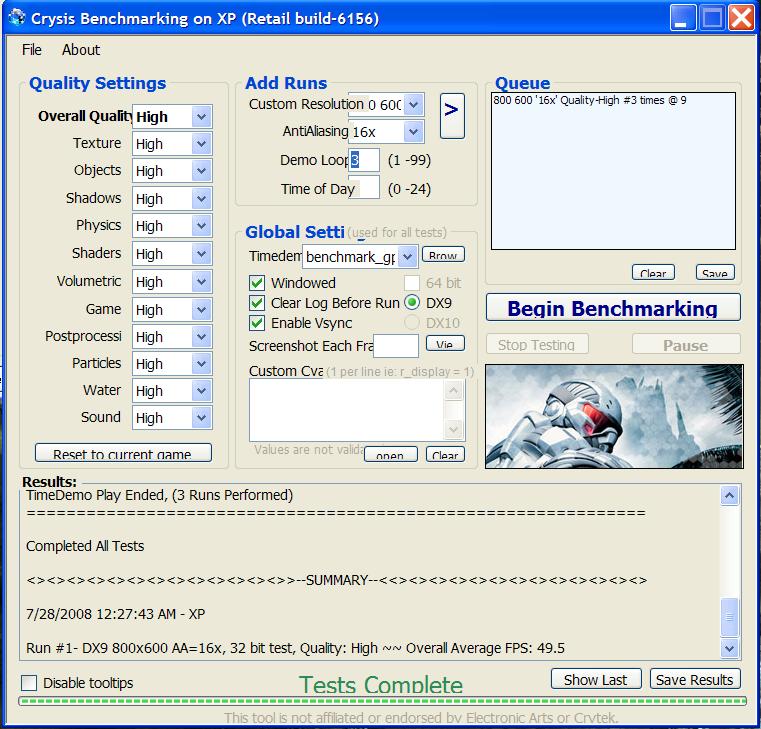Open the Custom Resolution dropdown

[x=414, y=104]
